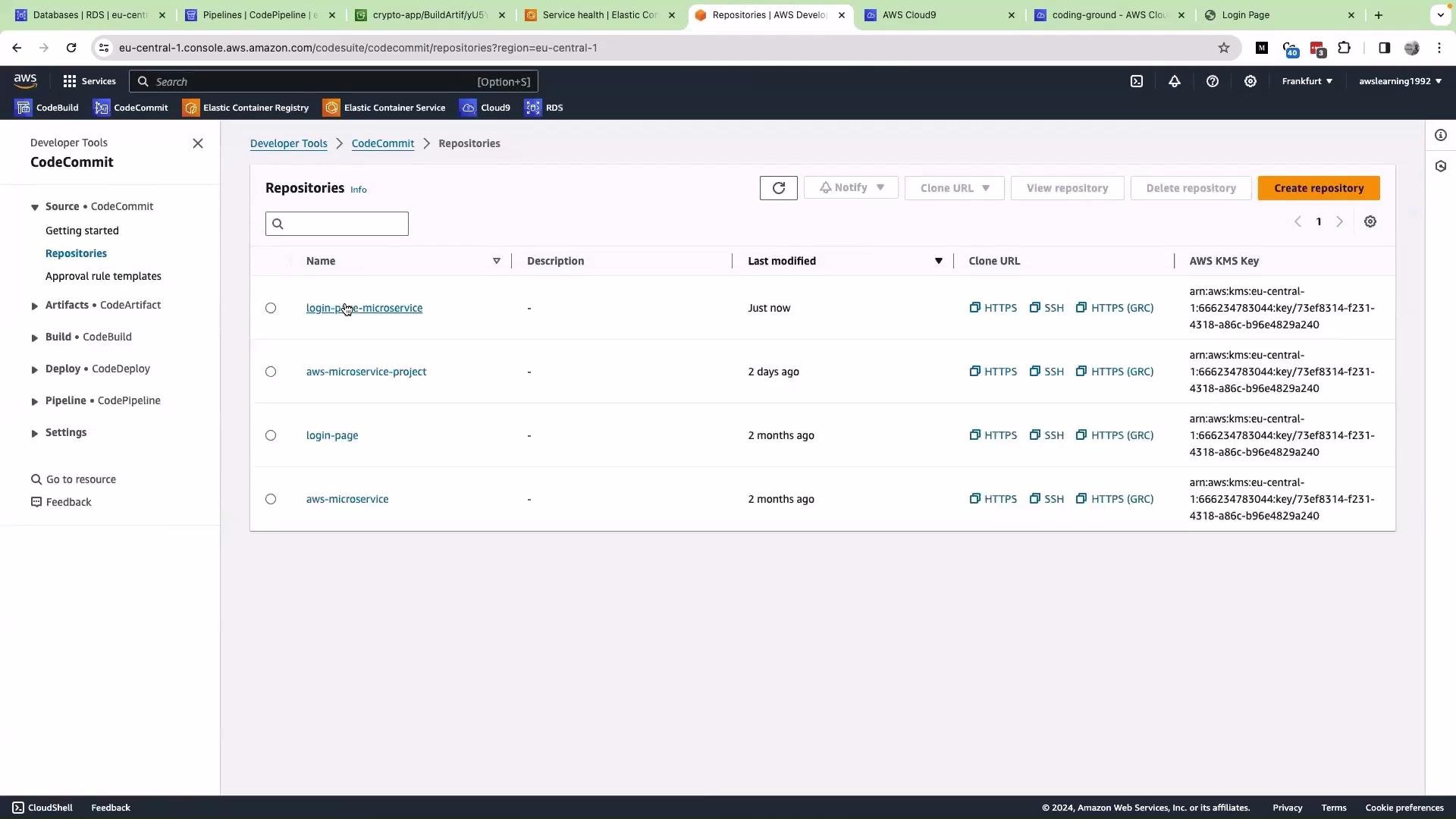Close the Developer Tools side navigation
This screenshot has width=1456, height=819.
(x=198, y=143)
